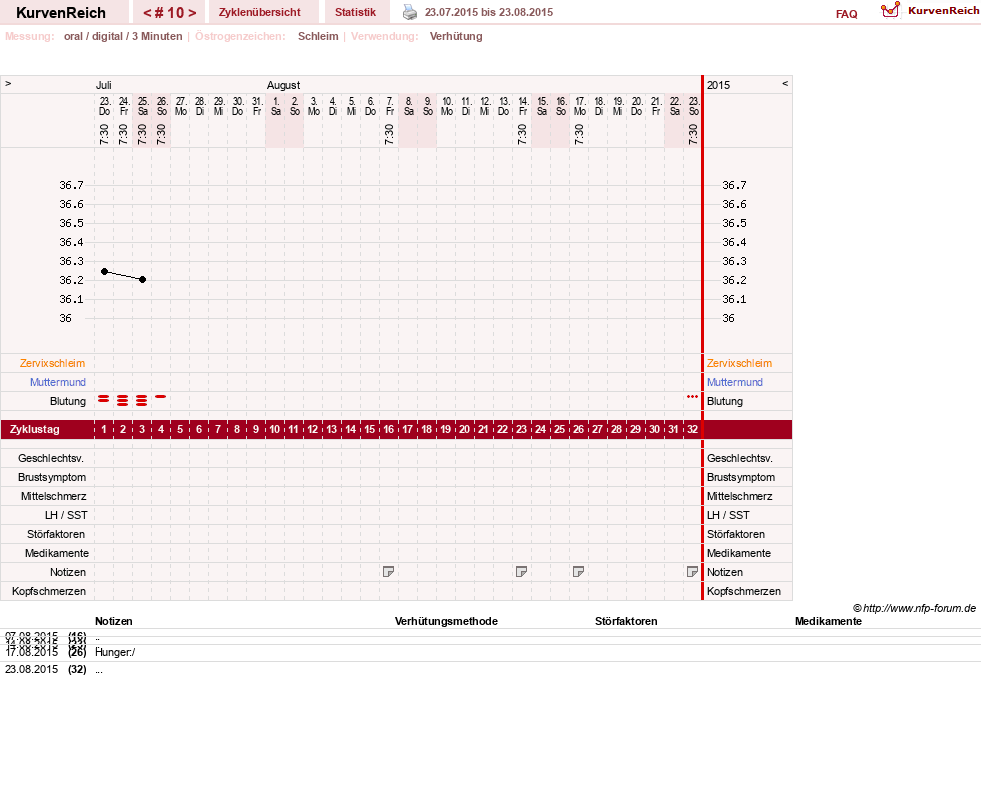Click the Zervixschleim label on right
The image size is (981, 800).
pyautogui.click(x=740, y=363)
